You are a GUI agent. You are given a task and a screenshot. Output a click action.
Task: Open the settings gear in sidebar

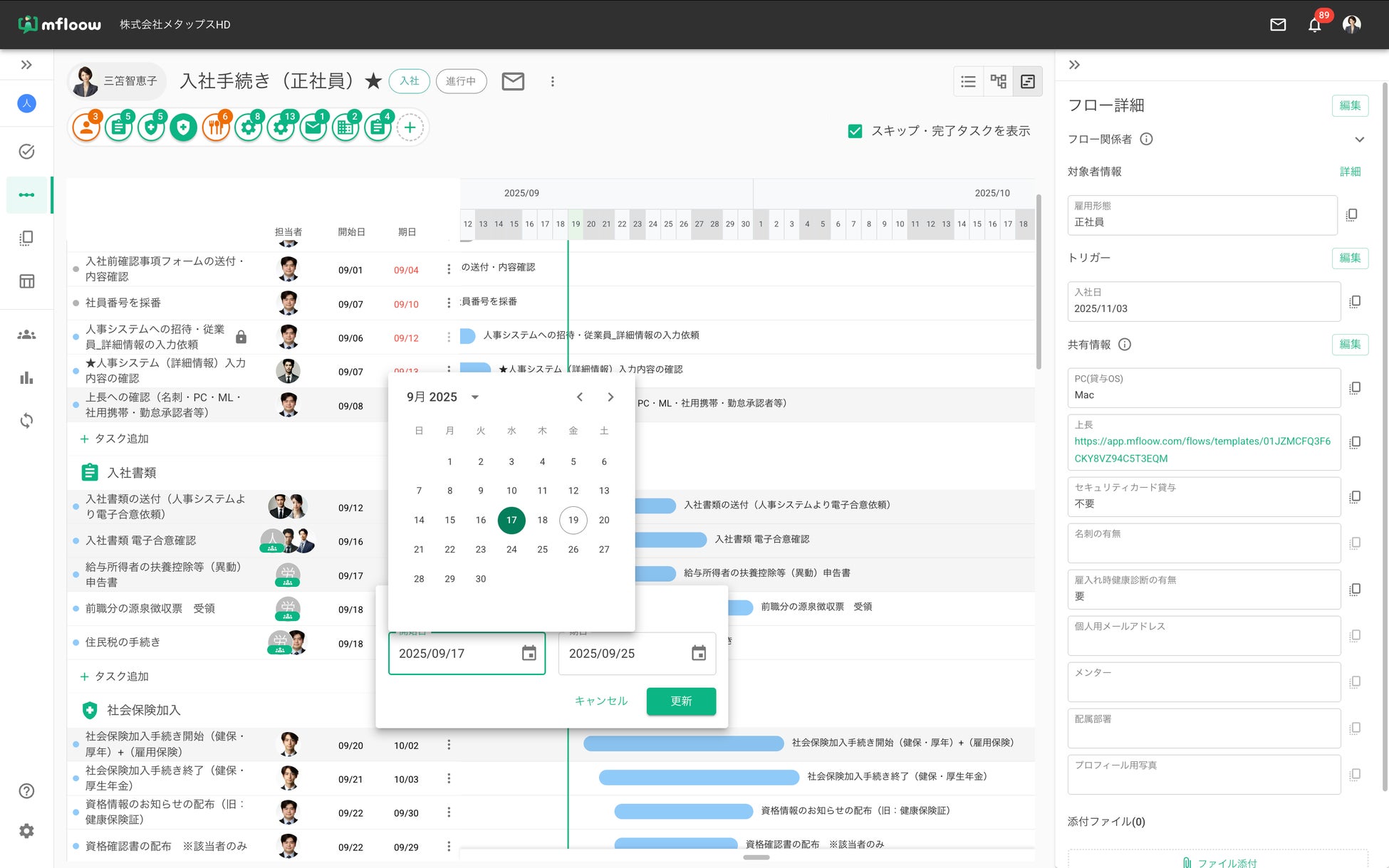tap(26, 831)
